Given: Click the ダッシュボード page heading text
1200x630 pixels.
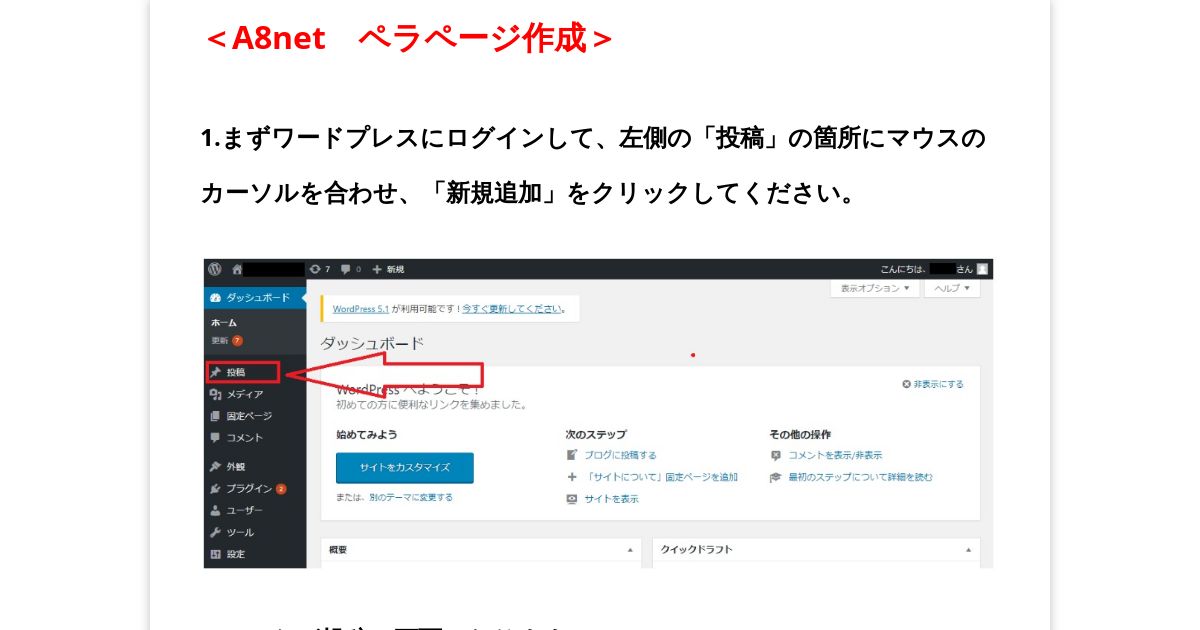Looking at the screenshot, I should pos(372,343).
